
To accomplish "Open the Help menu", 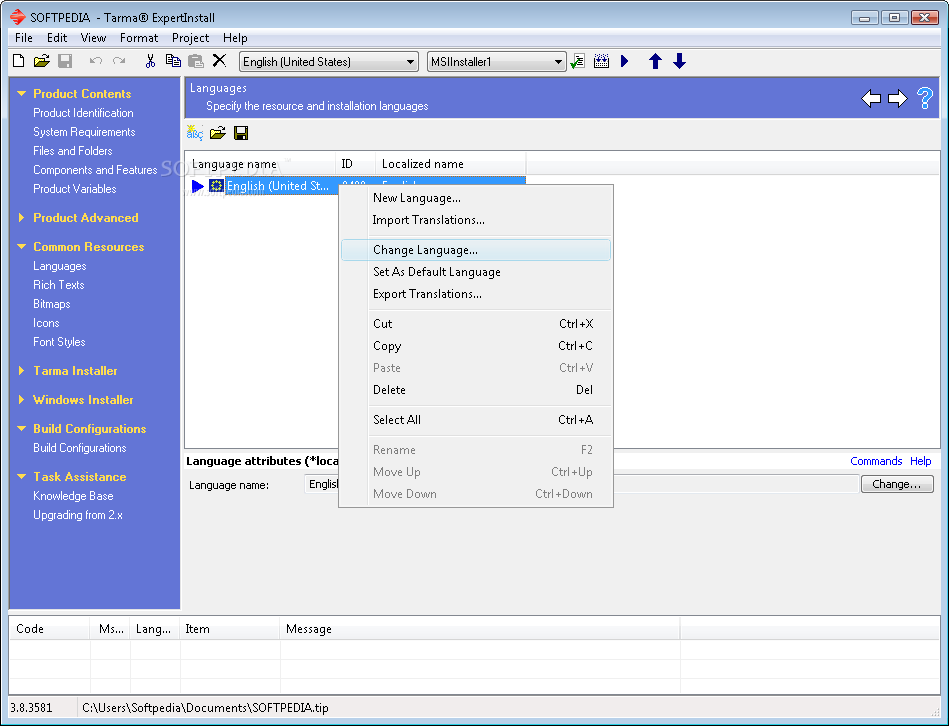I will [235, 38].
